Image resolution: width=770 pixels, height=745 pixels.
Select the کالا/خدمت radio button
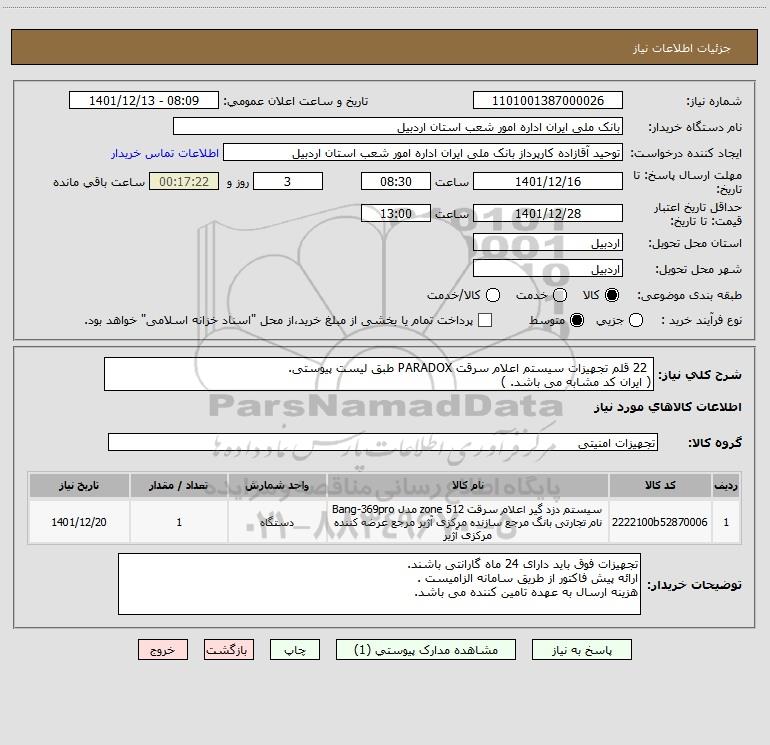pos(493,295)
